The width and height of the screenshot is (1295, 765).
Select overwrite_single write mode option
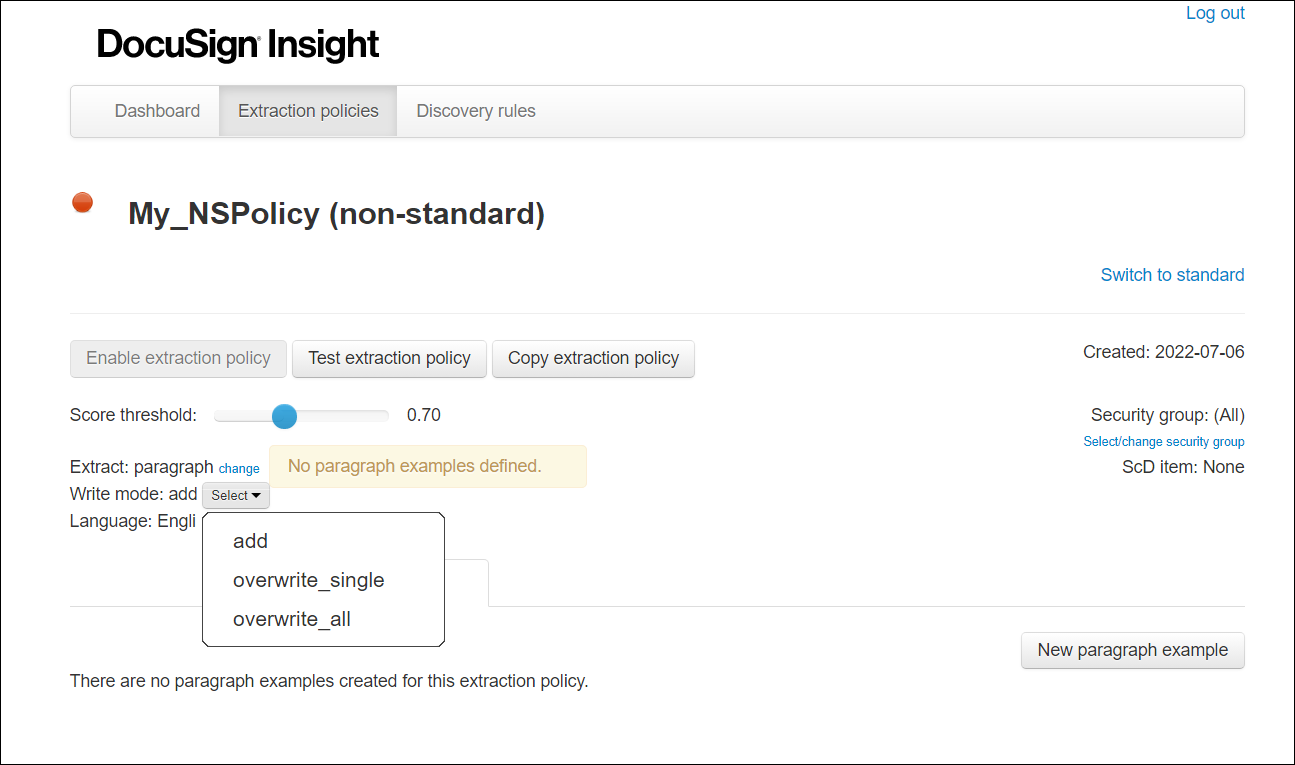[x=308, y=580]
